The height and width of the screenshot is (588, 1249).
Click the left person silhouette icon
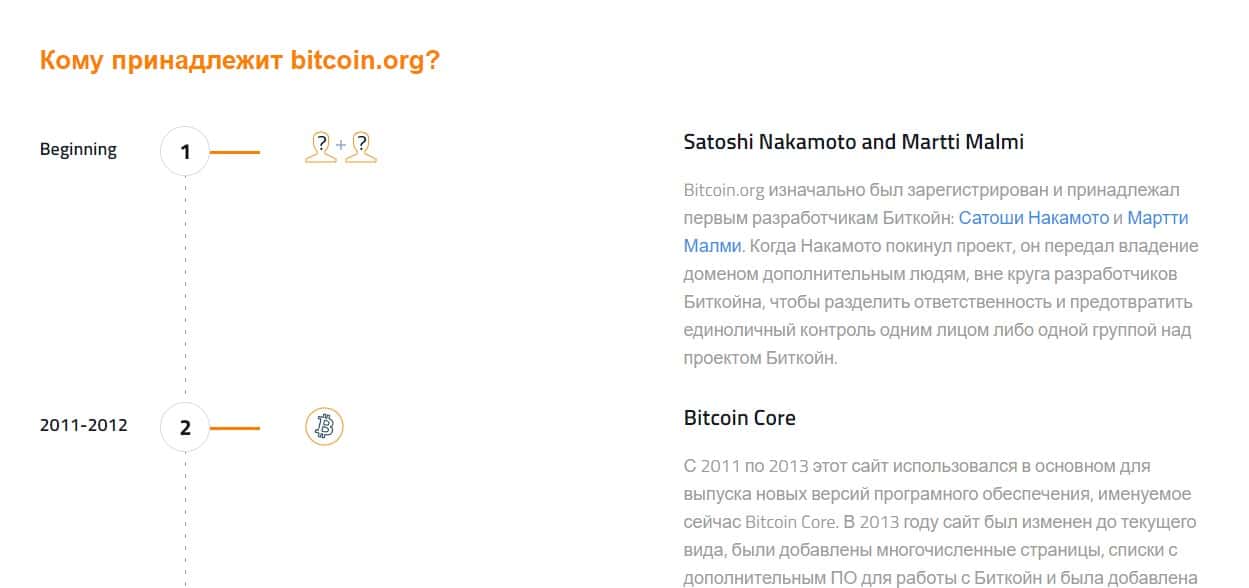320,147
